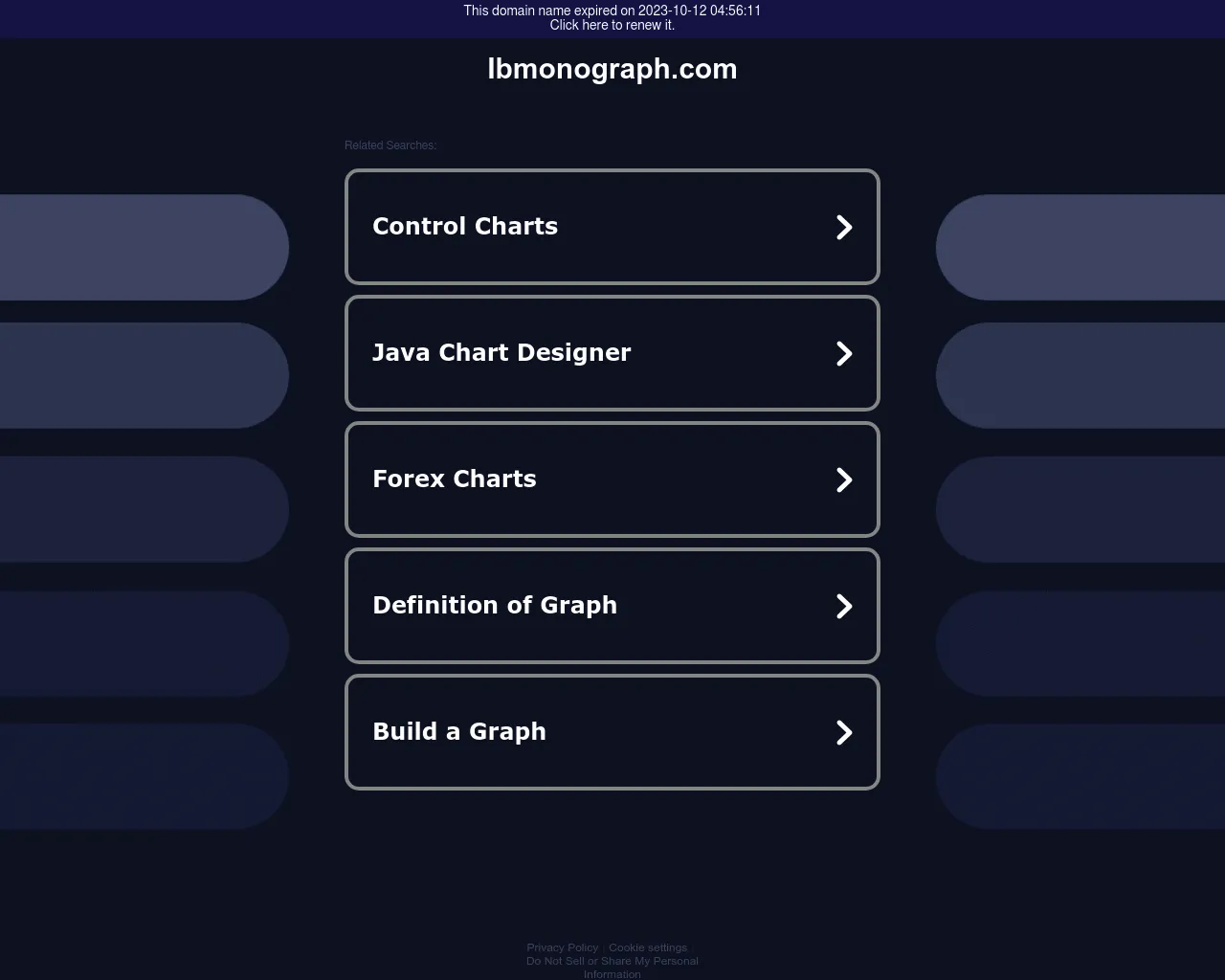
Task: Click the topmost right decorative pill shape
Action: (1081, 247)
